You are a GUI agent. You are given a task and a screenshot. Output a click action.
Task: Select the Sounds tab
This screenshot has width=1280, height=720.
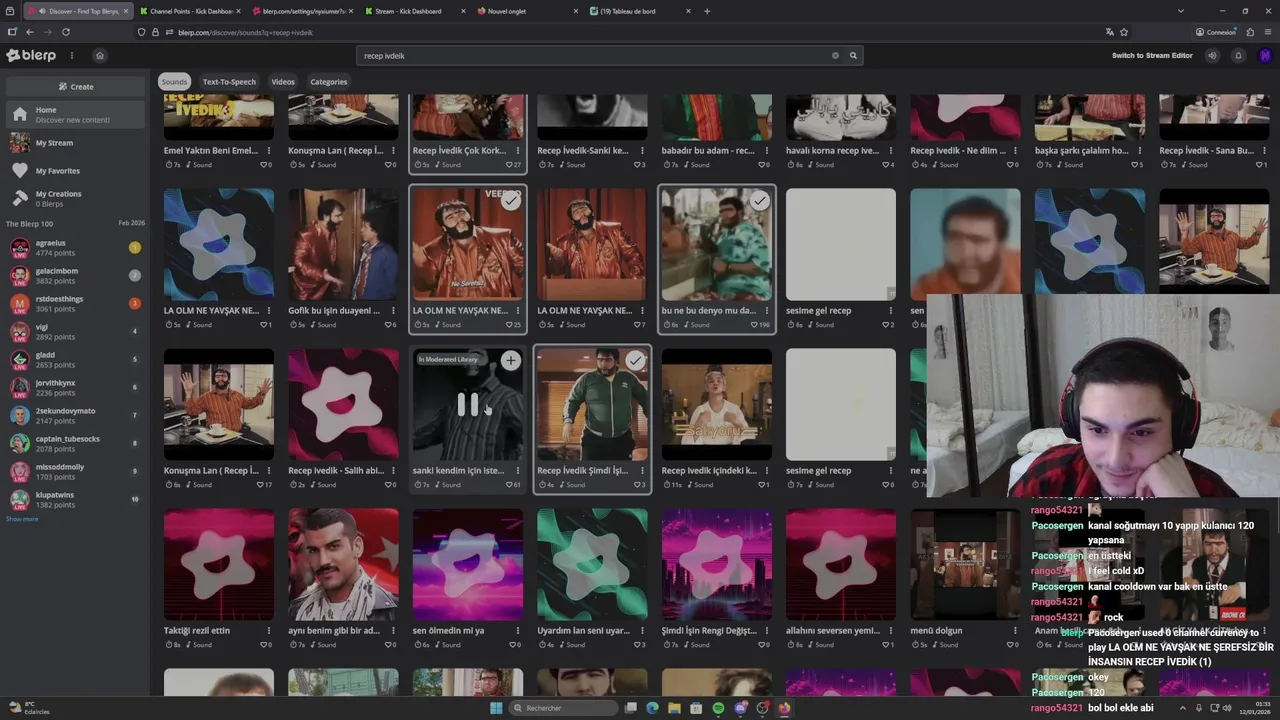pos(174,82)
